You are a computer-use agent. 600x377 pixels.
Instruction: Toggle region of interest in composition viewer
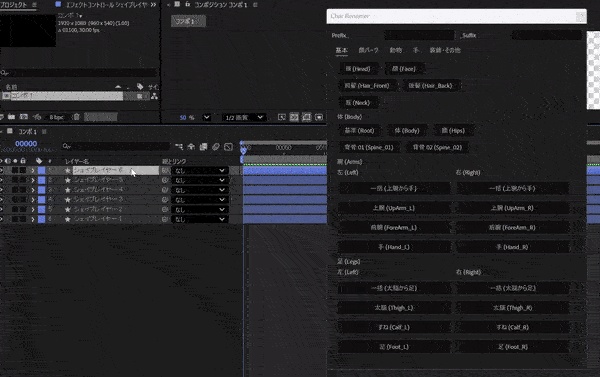(x=282, y=117)
